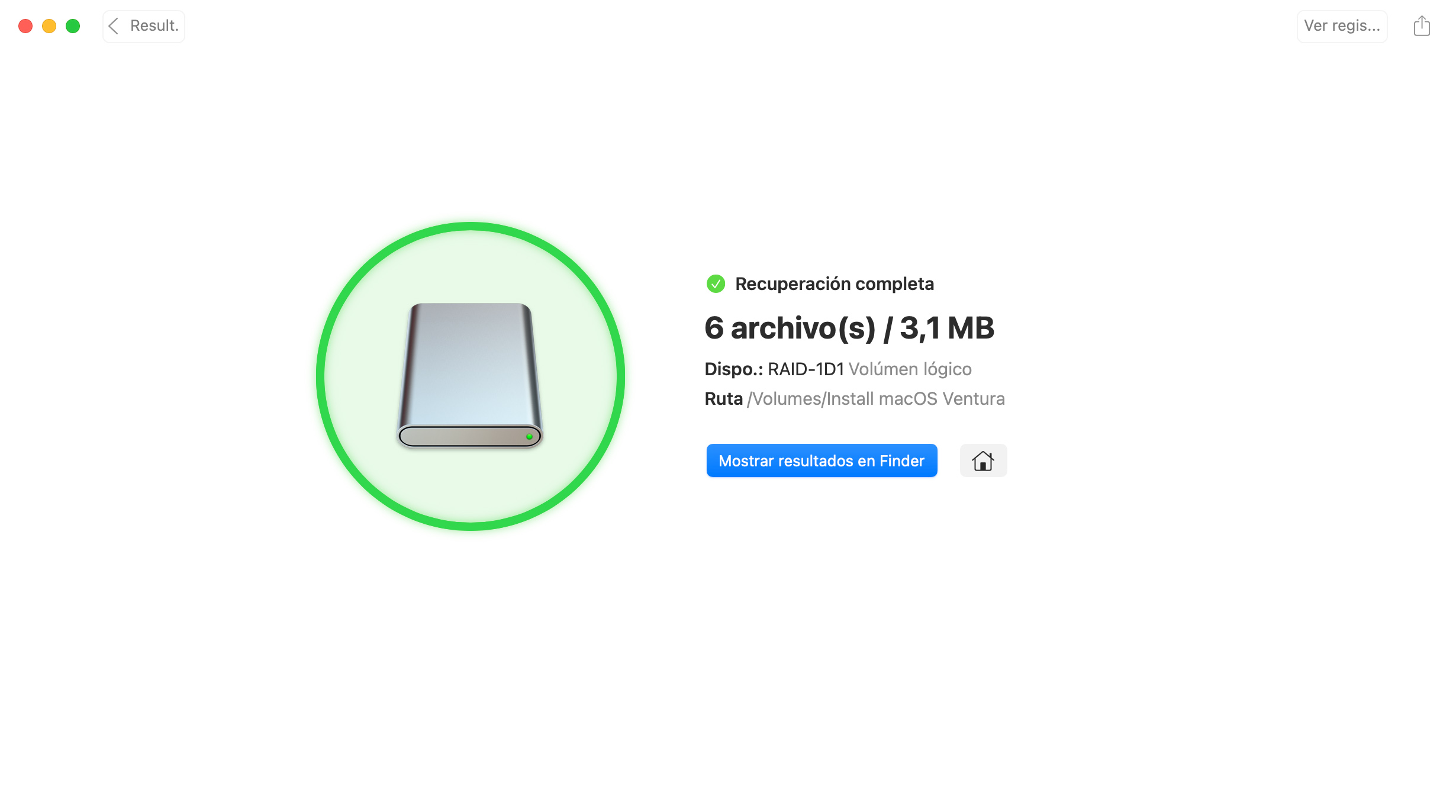Click the log viewer icon top right
The height and width of the screenshot is (812, 1456).
point(1340,25)
